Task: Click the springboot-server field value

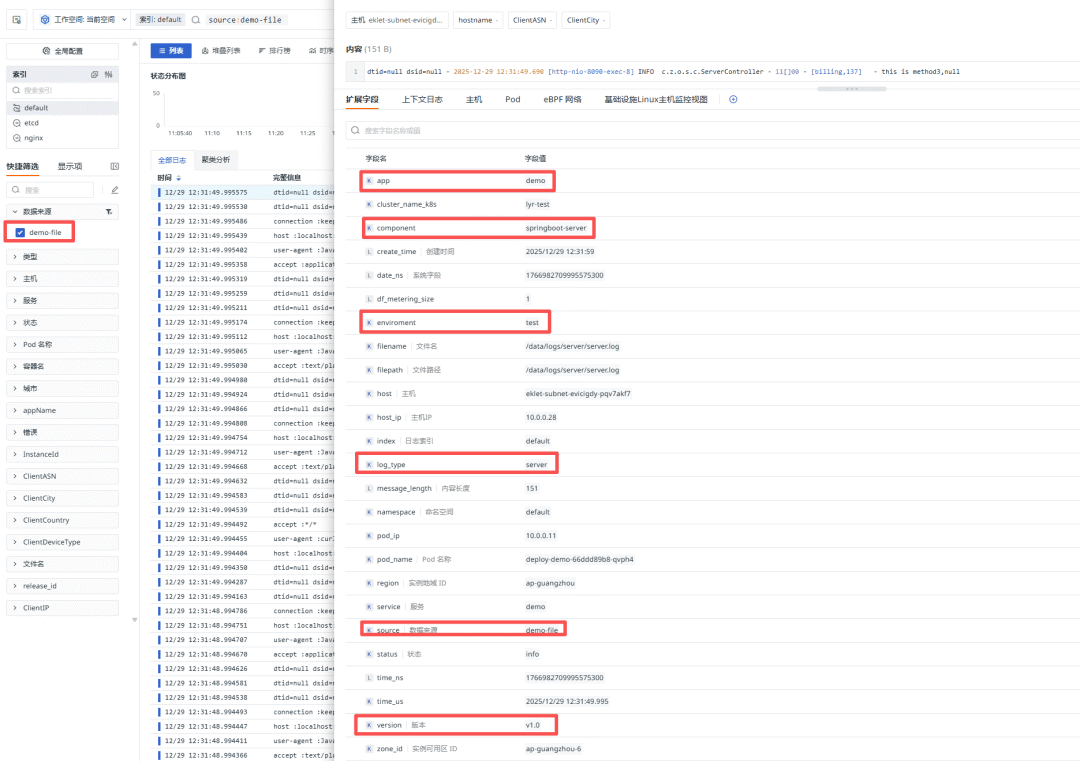Action: click(x=556, y=228)
